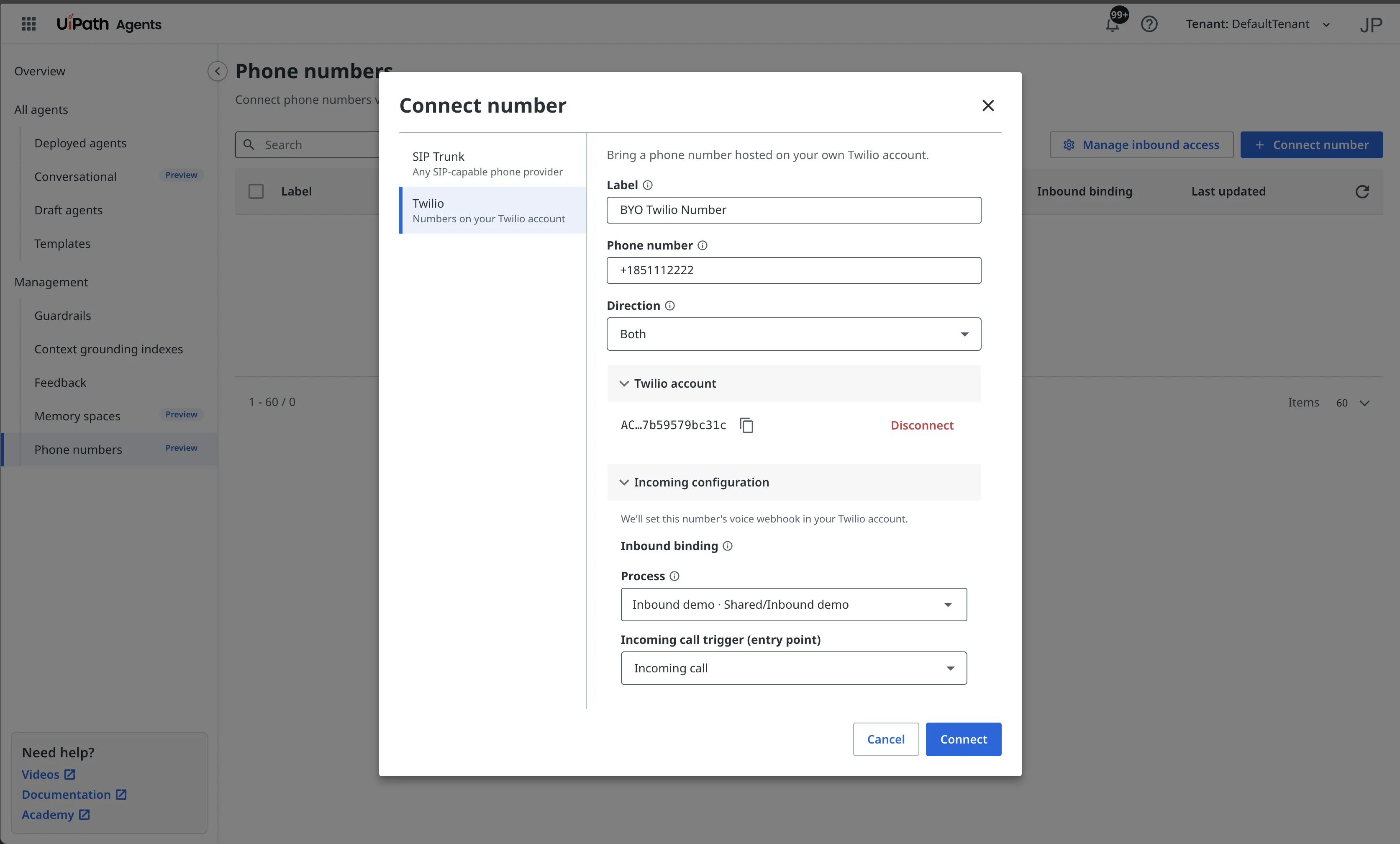Disconnect the Twilio account
This screenshot has width=1400, height=844.
tap(922, 425)
